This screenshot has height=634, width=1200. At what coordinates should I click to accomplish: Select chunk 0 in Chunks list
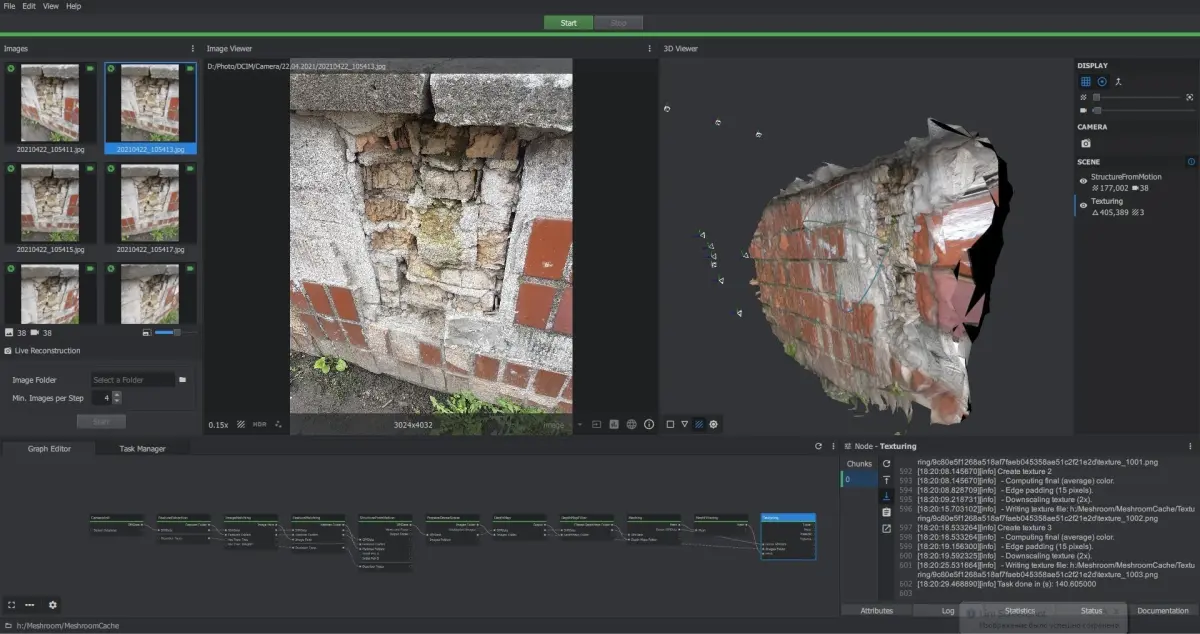(860, 480)
